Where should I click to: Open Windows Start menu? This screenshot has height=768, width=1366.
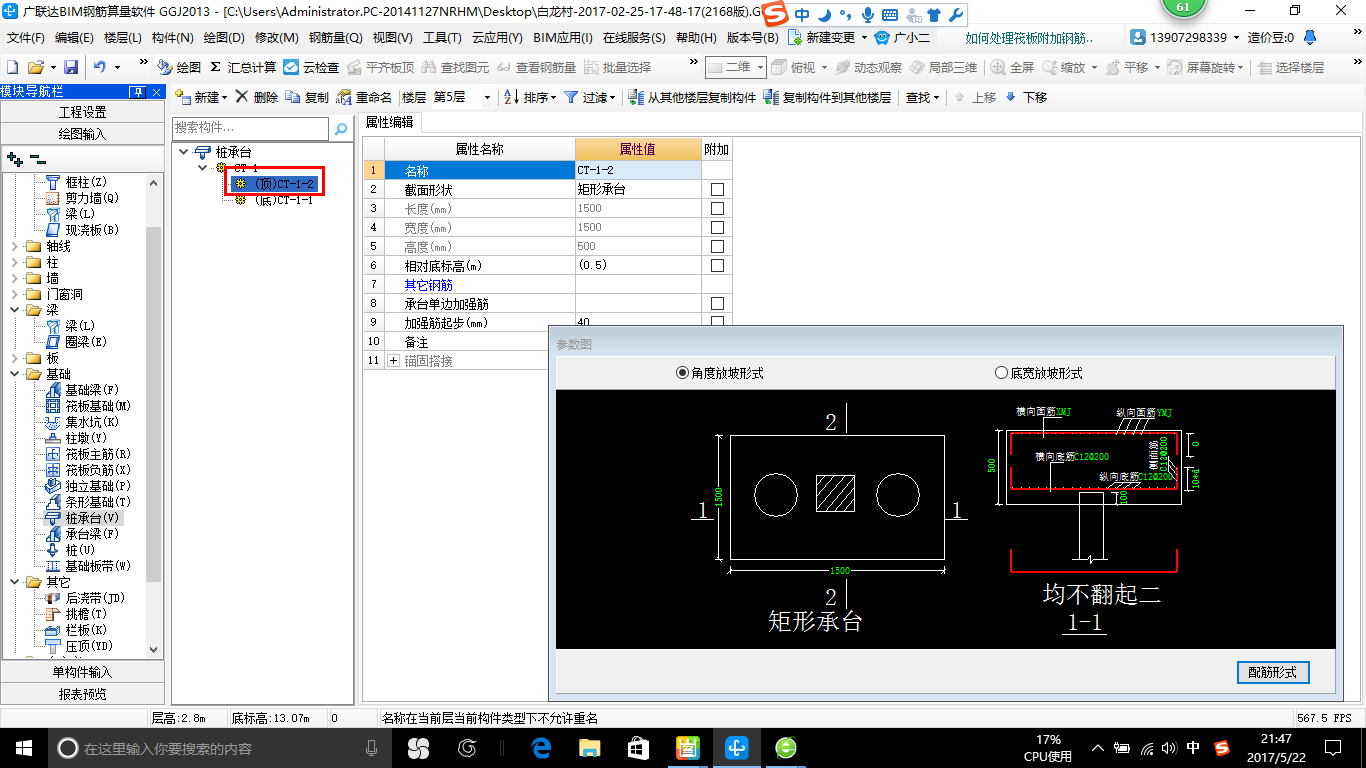23,747
